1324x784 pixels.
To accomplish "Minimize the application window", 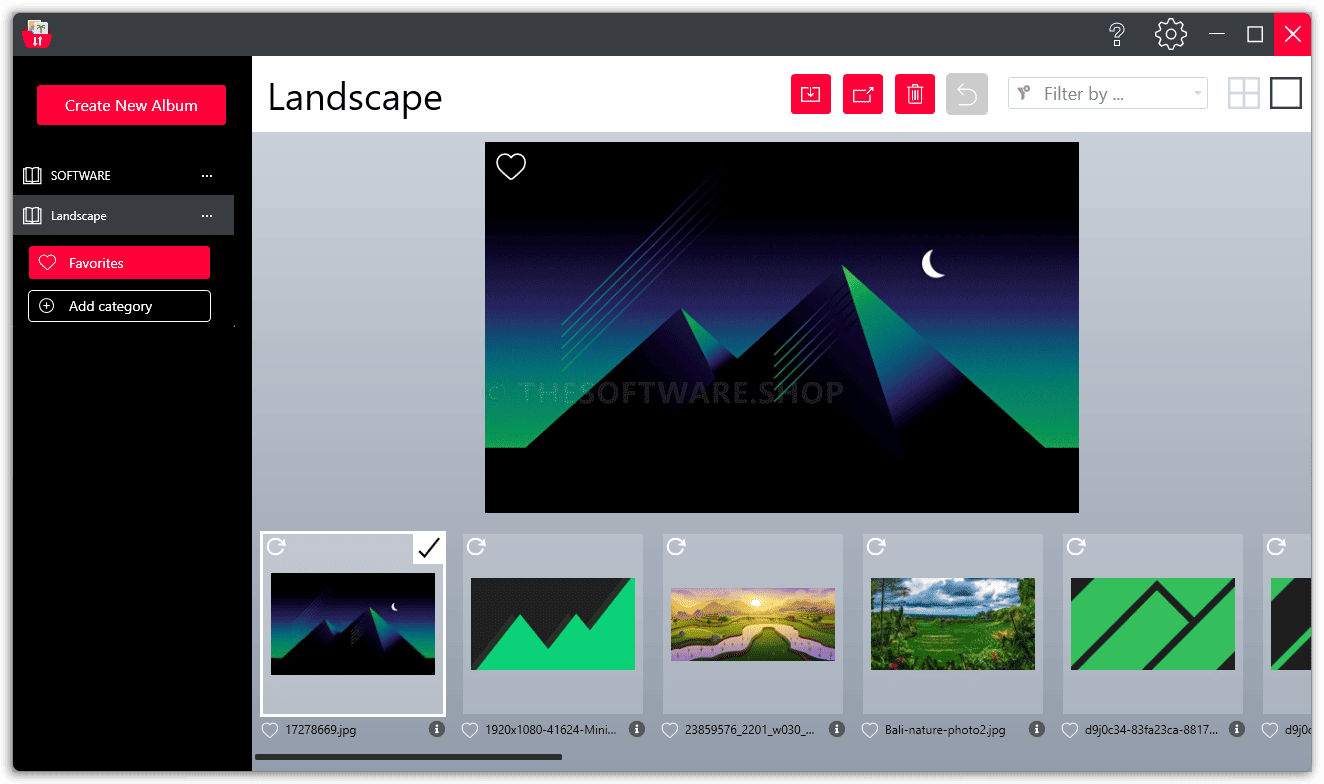I will coord(1217,34).
